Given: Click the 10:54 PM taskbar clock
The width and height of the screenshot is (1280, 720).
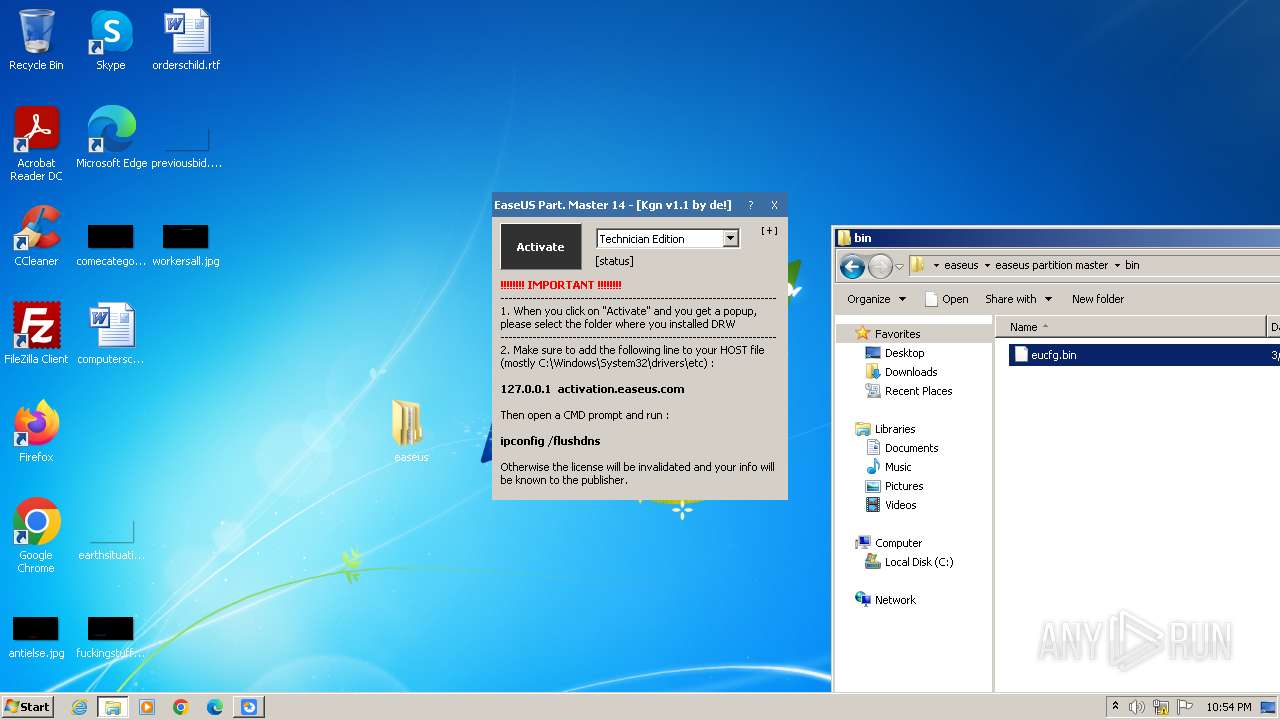Looking at the screenshot, I should (x=1229, y=707).
